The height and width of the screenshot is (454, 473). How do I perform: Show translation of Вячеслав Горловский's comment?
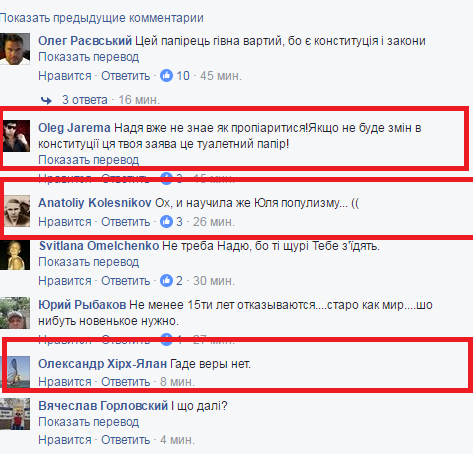[88, 422]
